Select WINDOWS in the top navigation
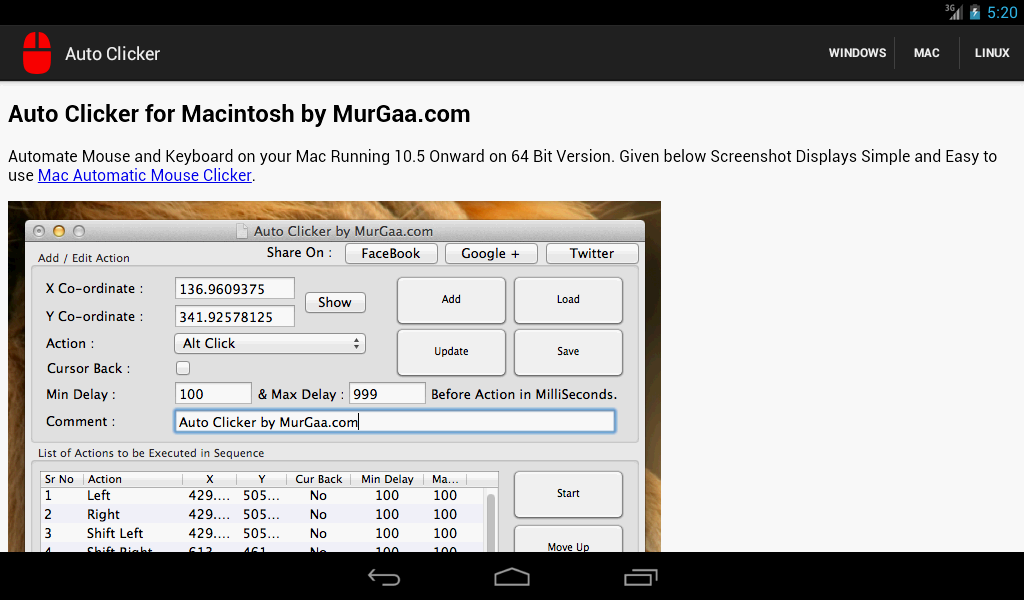Viewport: 1024px width, 600px height. pos(856,53)
